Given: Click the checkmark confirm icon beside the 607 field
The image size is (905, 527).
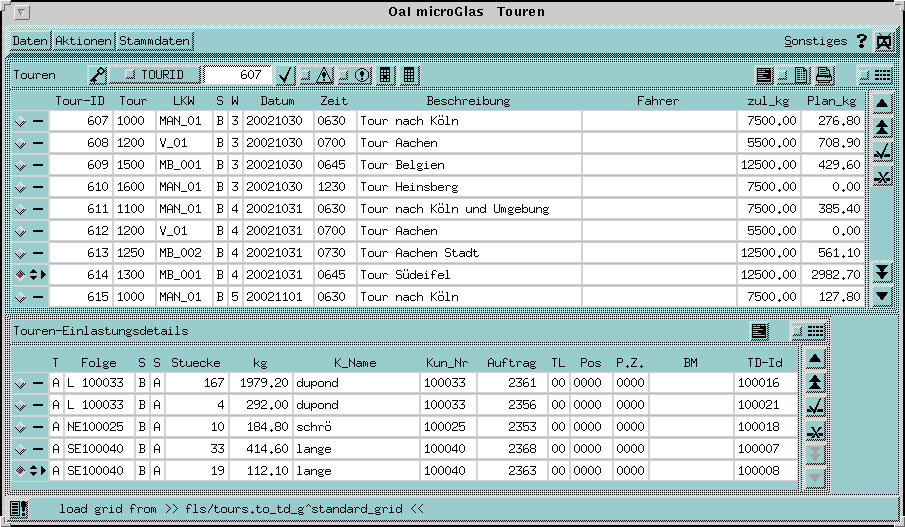Looking at the screenshot, I should tap(286, 75).
